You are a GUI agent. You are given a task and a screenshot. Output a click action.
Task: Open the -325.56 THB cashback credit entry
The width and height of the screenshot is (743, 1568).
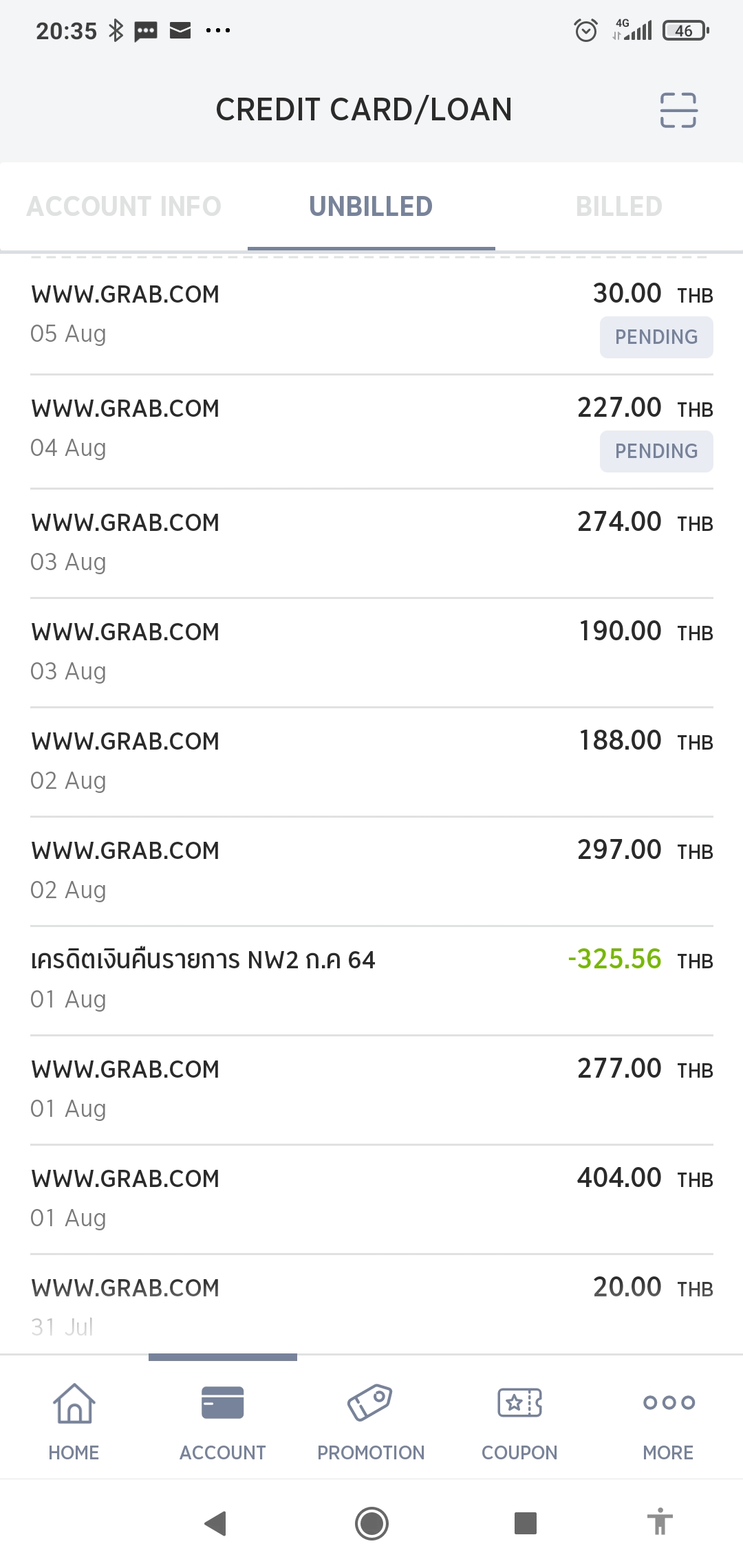point(371,979)
